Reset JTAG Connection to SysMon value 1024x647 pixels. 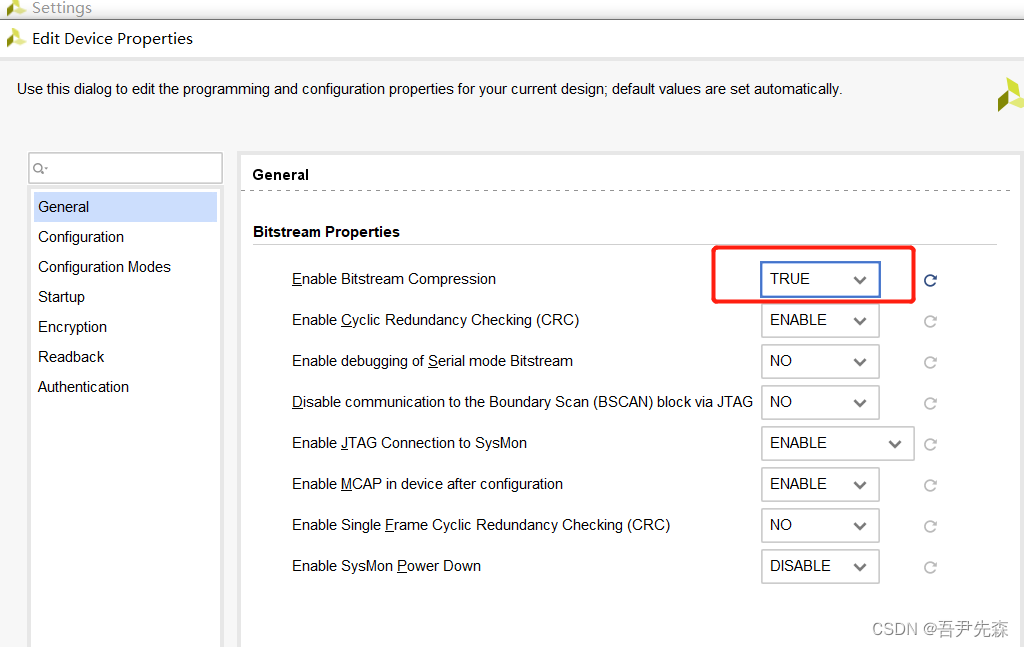(x=931, y=445)
